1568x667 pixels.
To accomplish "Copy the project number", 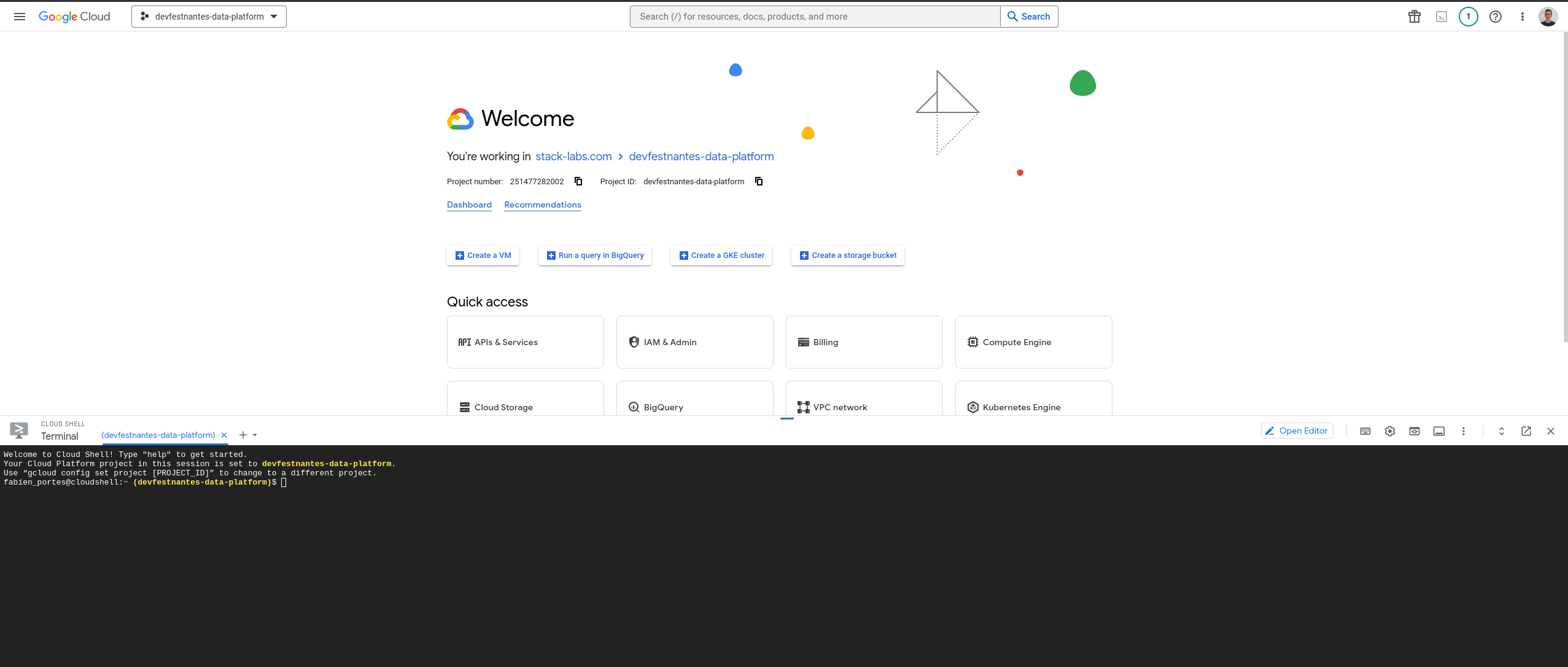I will tap(578, 181).
